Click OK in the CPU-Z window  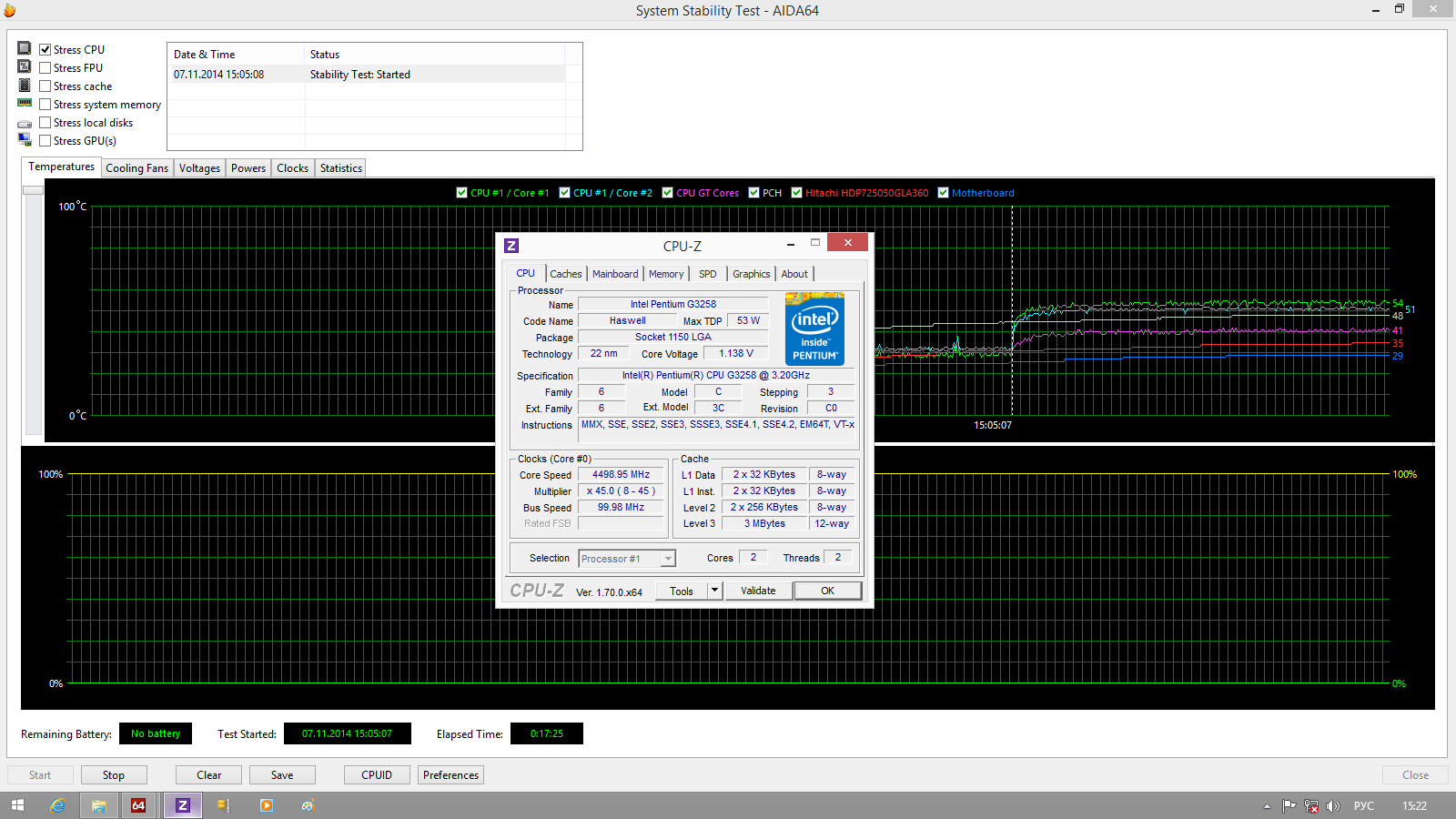827,591
